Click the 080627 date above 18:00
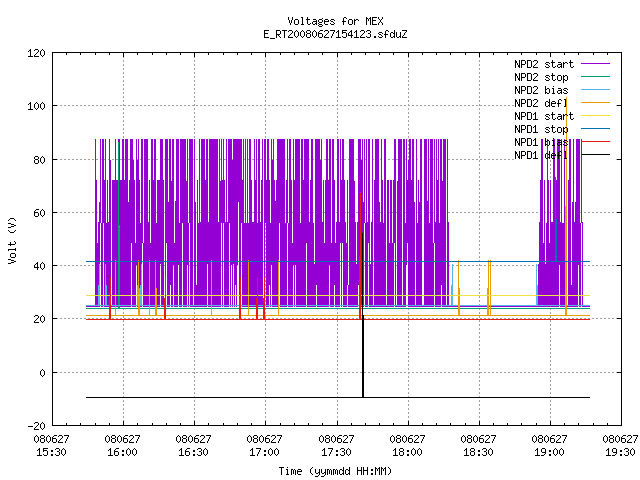This screenshot has height=480, width=640. pos(407,439)
